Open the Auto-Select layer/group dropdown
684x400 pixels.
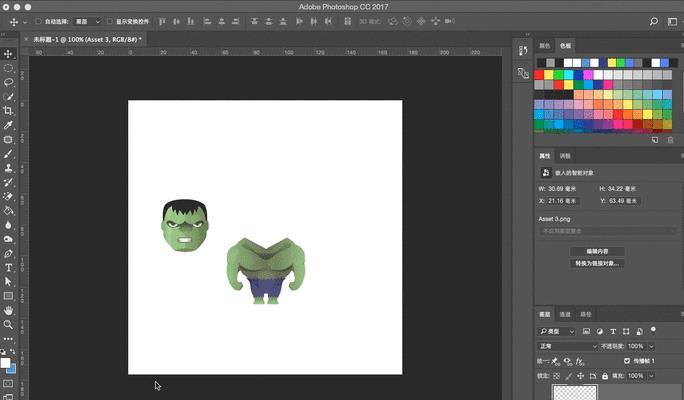pyautogui.click(x=87, y=21)
